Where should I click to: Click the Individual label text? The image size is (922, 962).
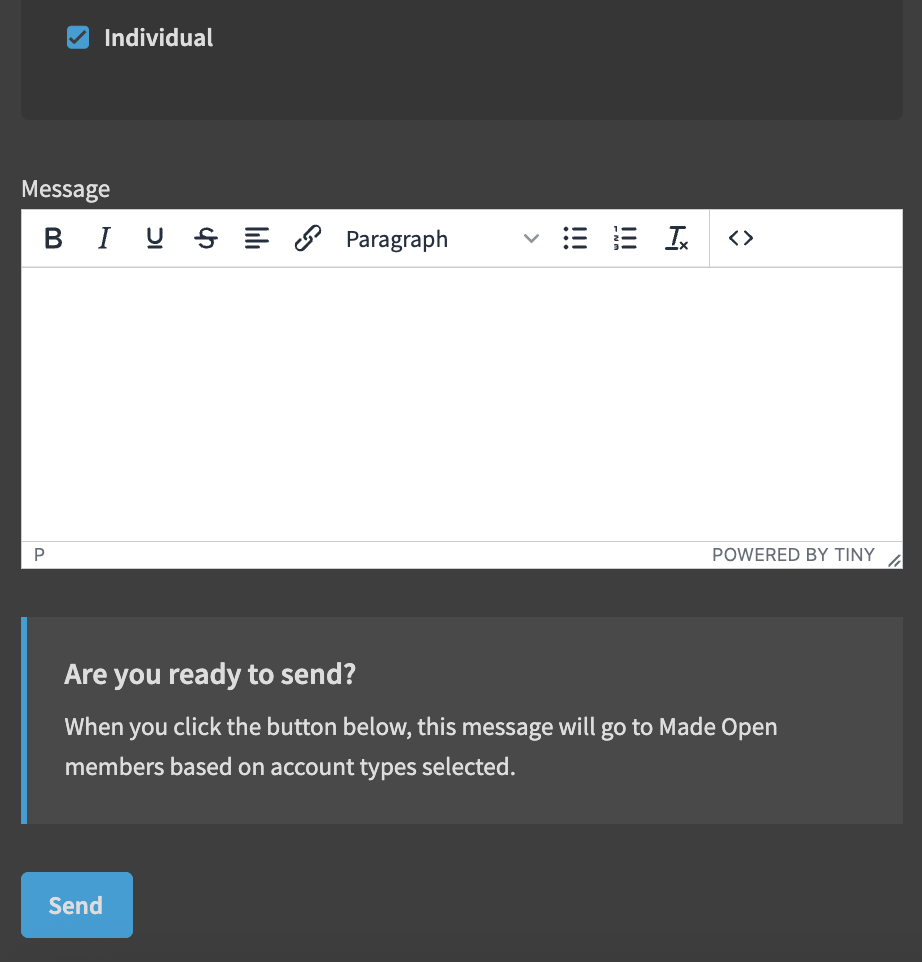[158, 38]
